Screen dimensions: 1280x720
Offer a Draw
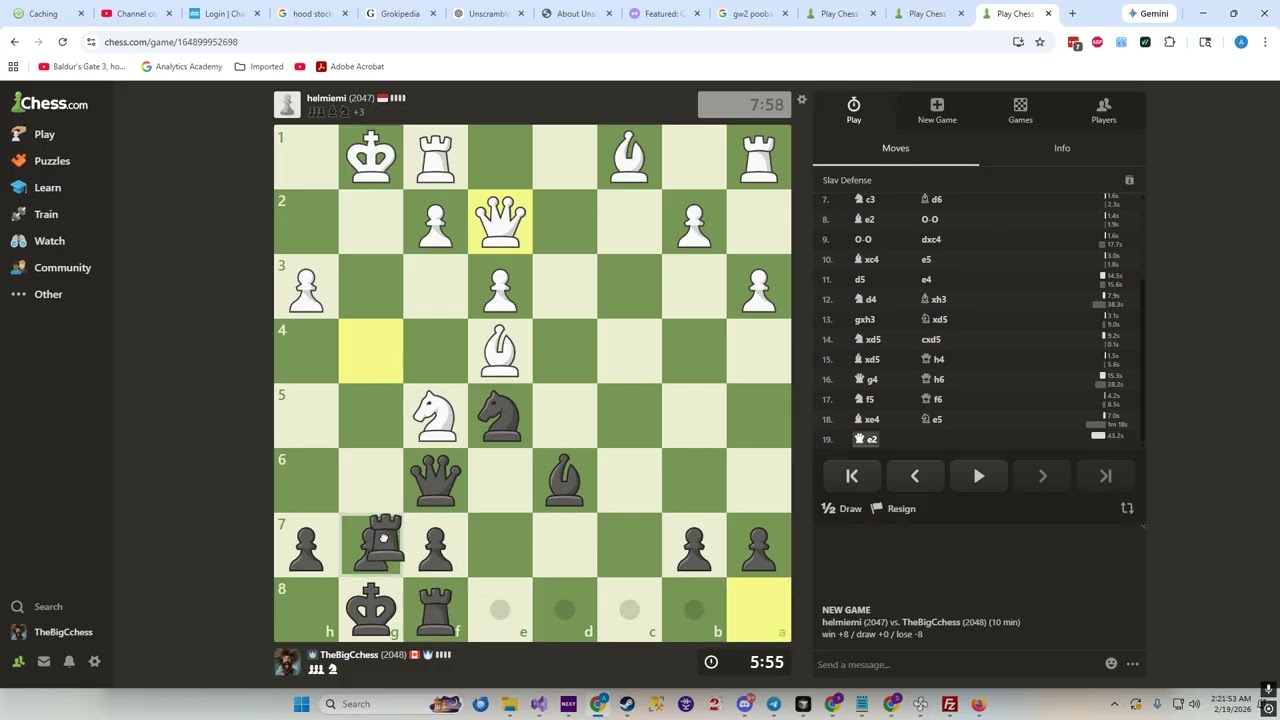(x=842, y=509)
